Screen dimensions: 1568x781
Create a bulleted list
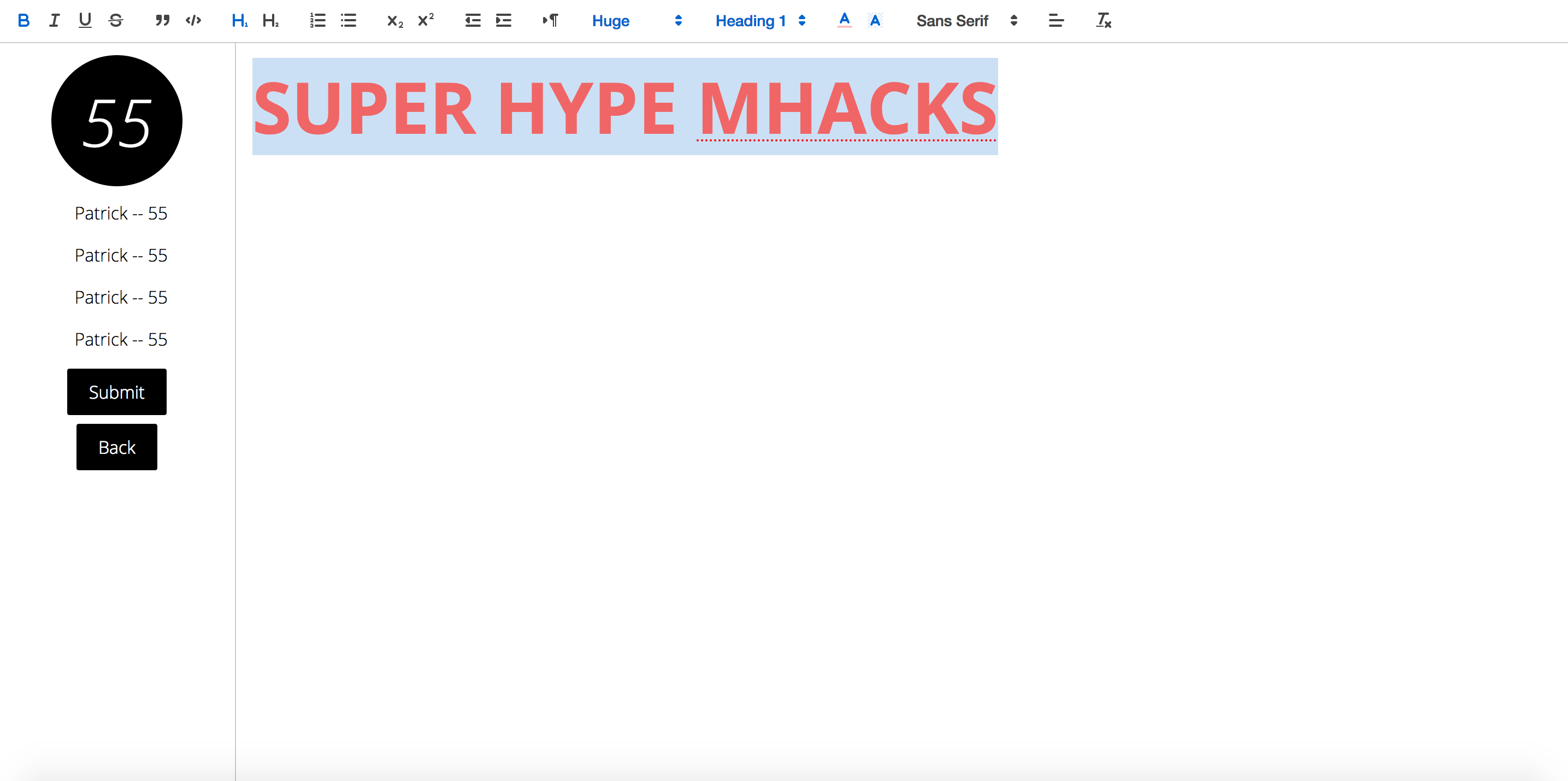pos(348,21)
